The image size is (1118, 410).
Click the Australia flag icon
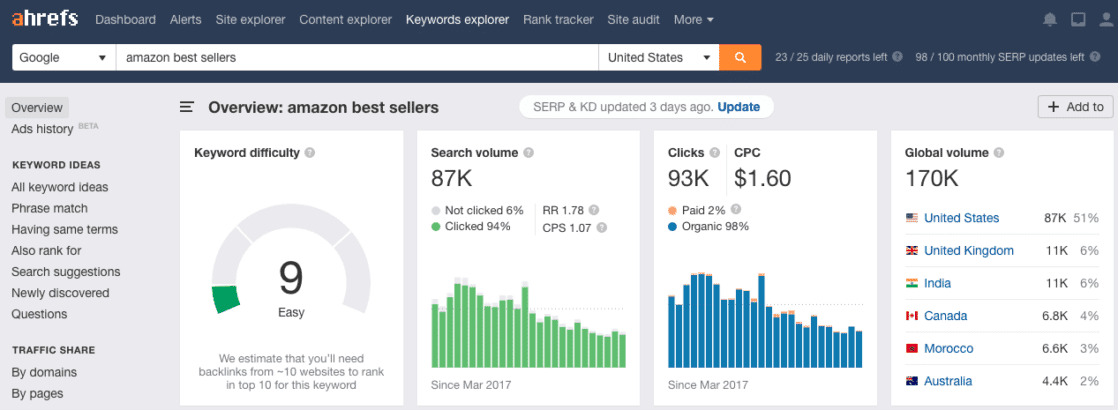coord(911,381)
